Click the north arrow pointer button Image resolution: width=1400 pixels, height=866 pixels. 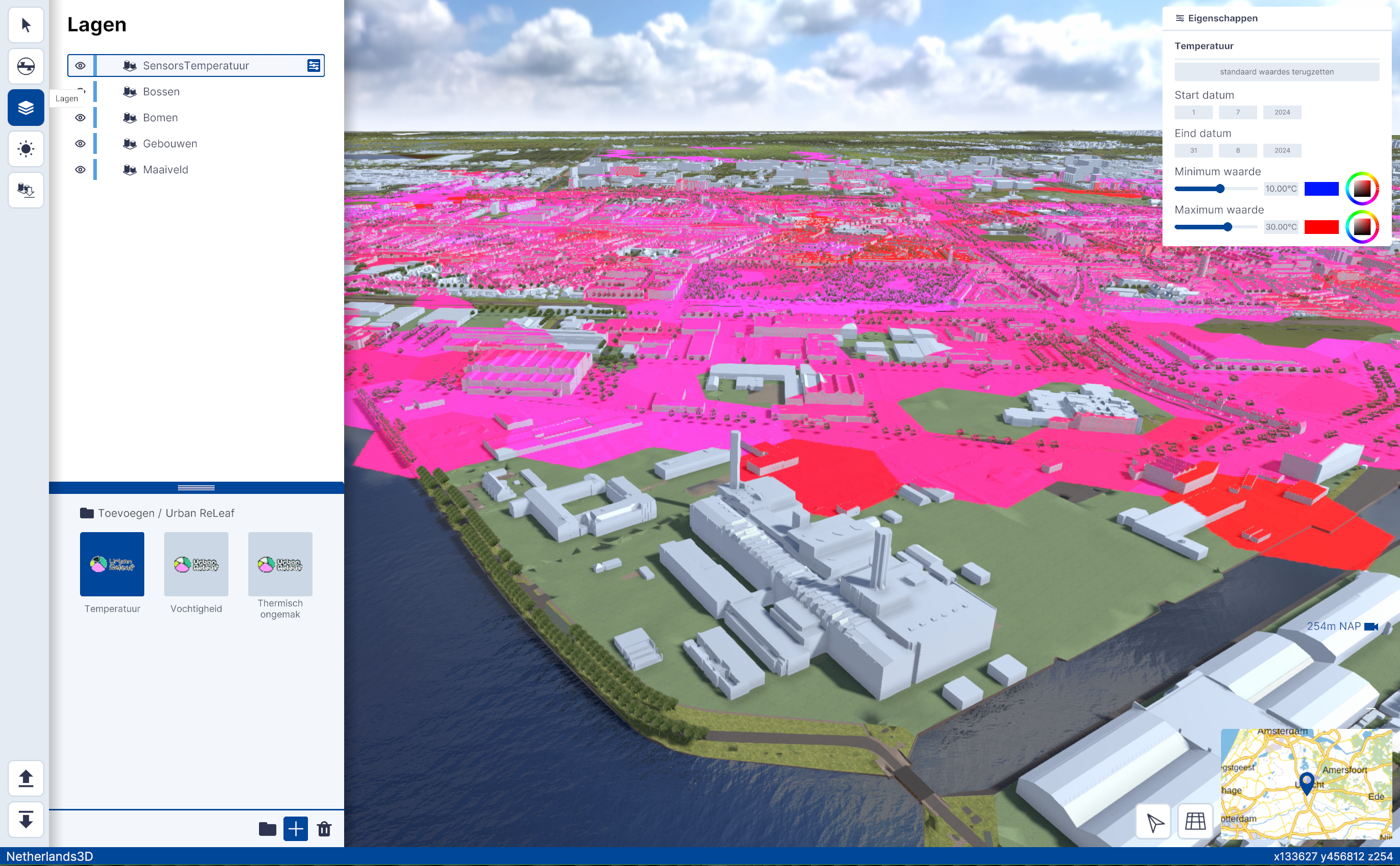[1154, 822]
